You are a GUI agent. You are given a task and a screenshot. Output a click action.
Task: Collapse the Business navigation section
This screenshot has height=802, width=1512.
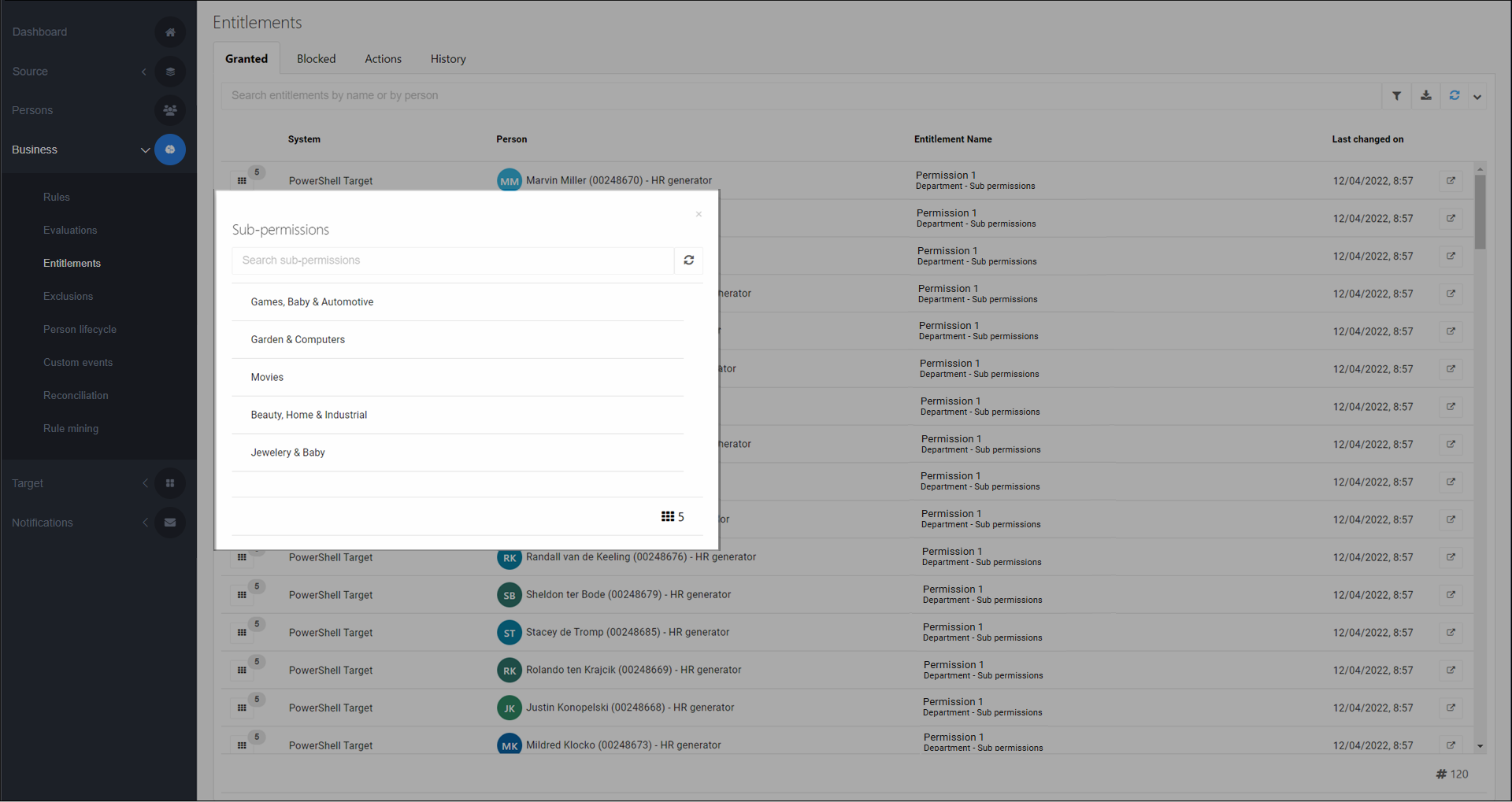point(145,150)
